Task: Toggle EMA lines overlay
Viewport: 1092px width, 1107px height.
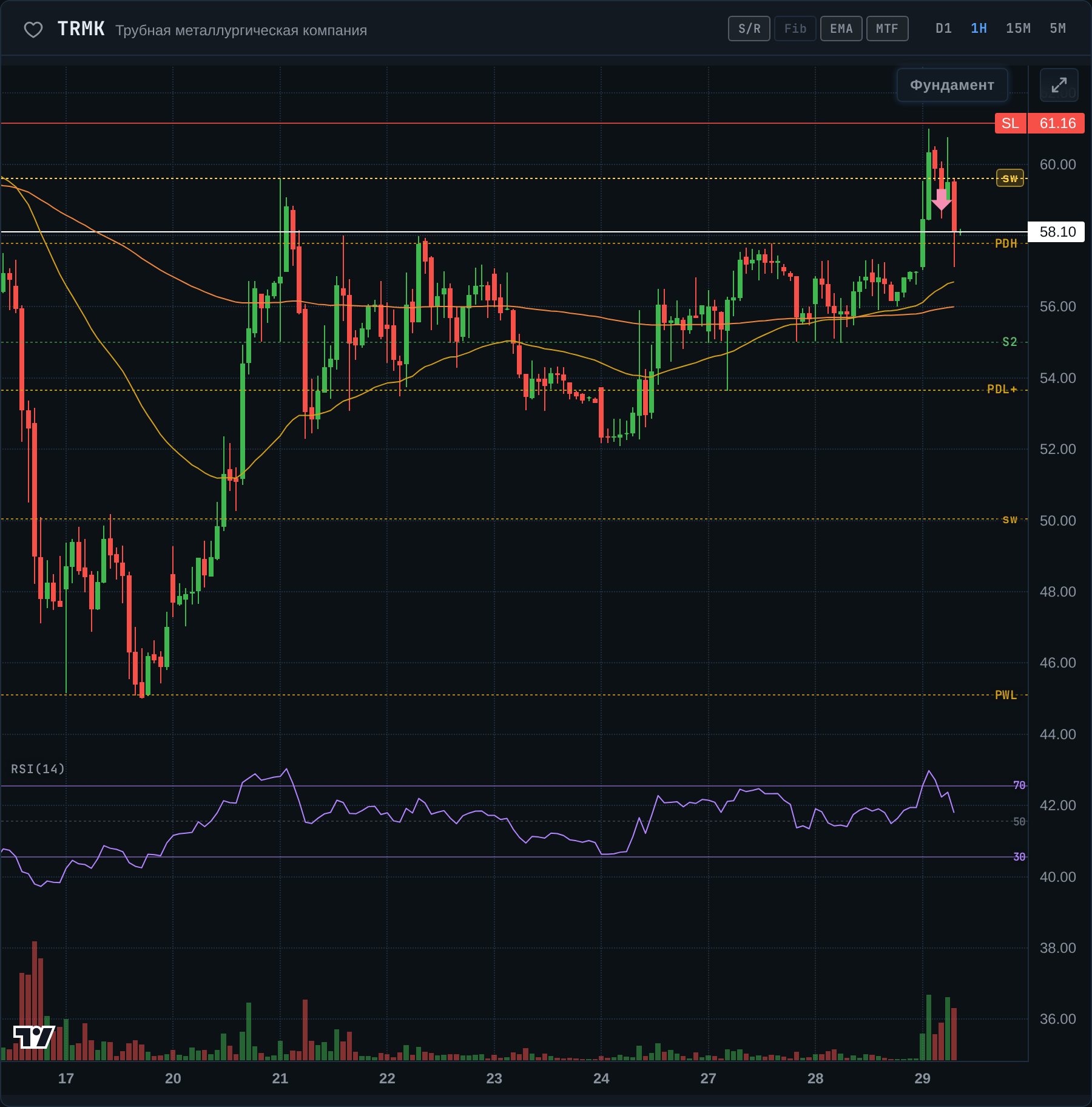Action: click(841, 29)
